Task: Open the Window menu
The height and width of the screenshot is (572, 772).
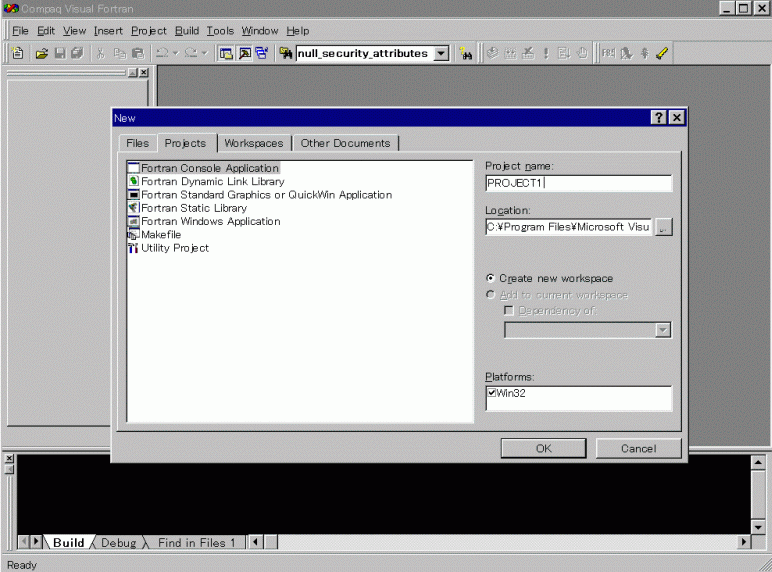Action: click(259, 31)
